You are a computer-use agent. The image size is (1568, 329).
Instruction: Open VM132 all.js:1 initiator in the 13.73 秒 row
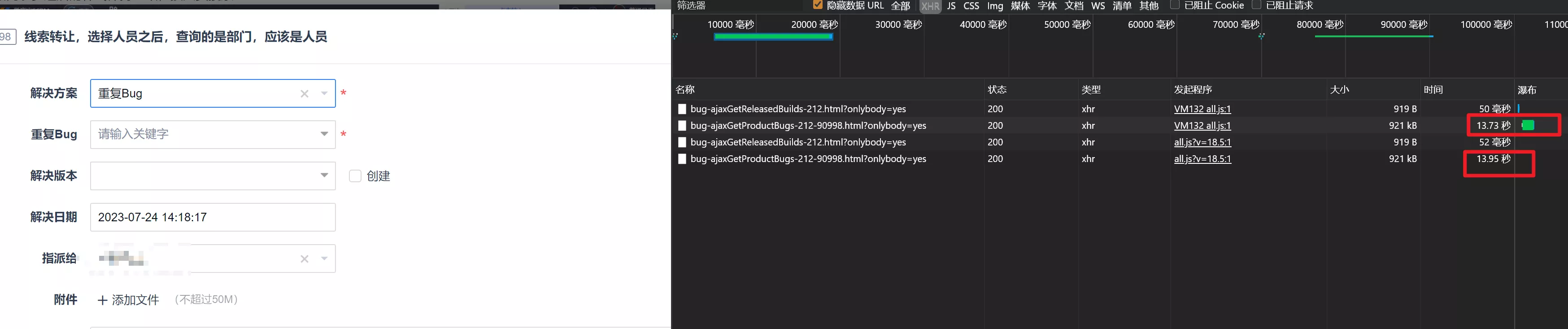click(1202, 126)
